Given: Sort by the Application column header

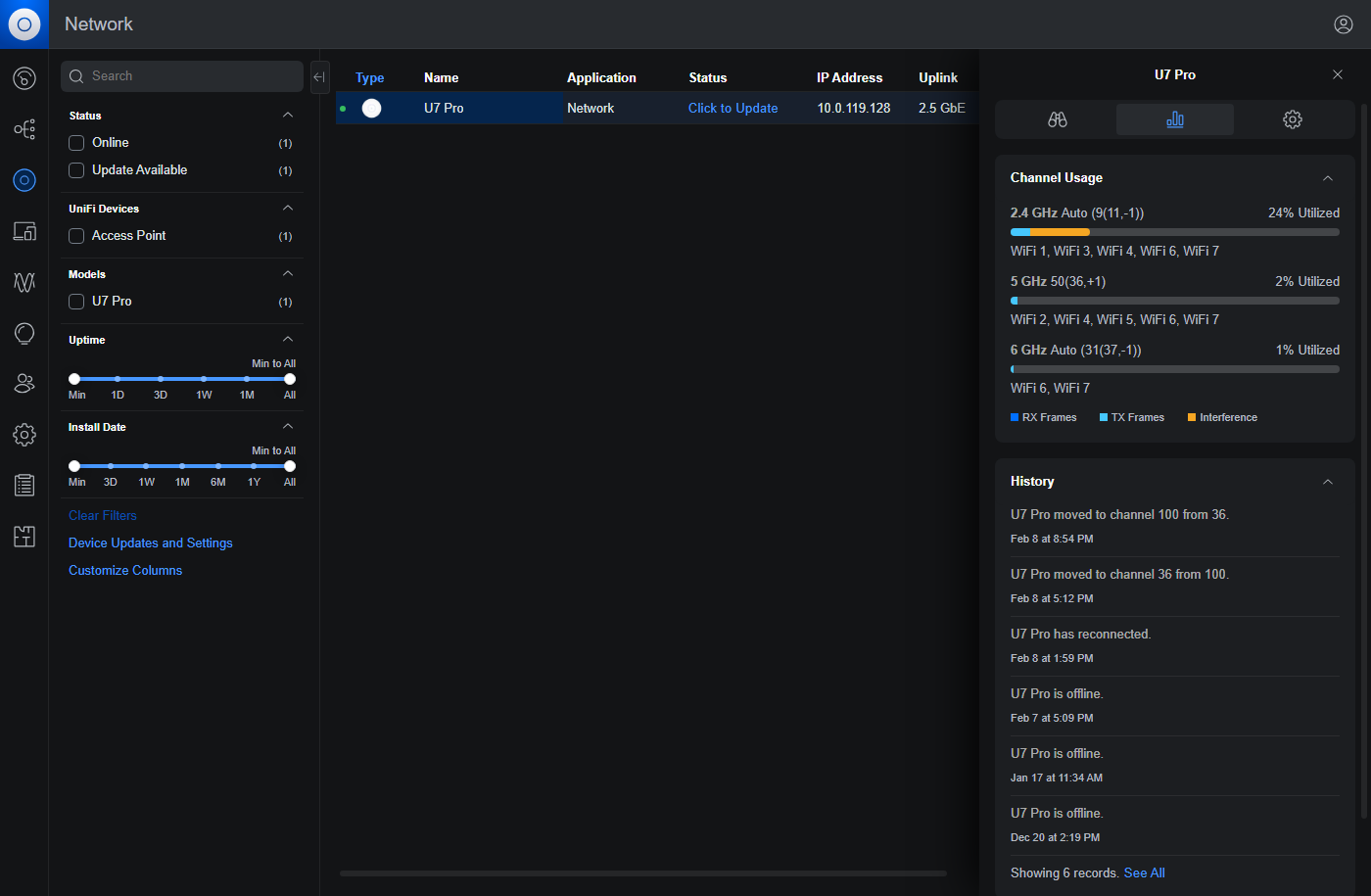Looking at the screenshot, I should click(601, 78).
